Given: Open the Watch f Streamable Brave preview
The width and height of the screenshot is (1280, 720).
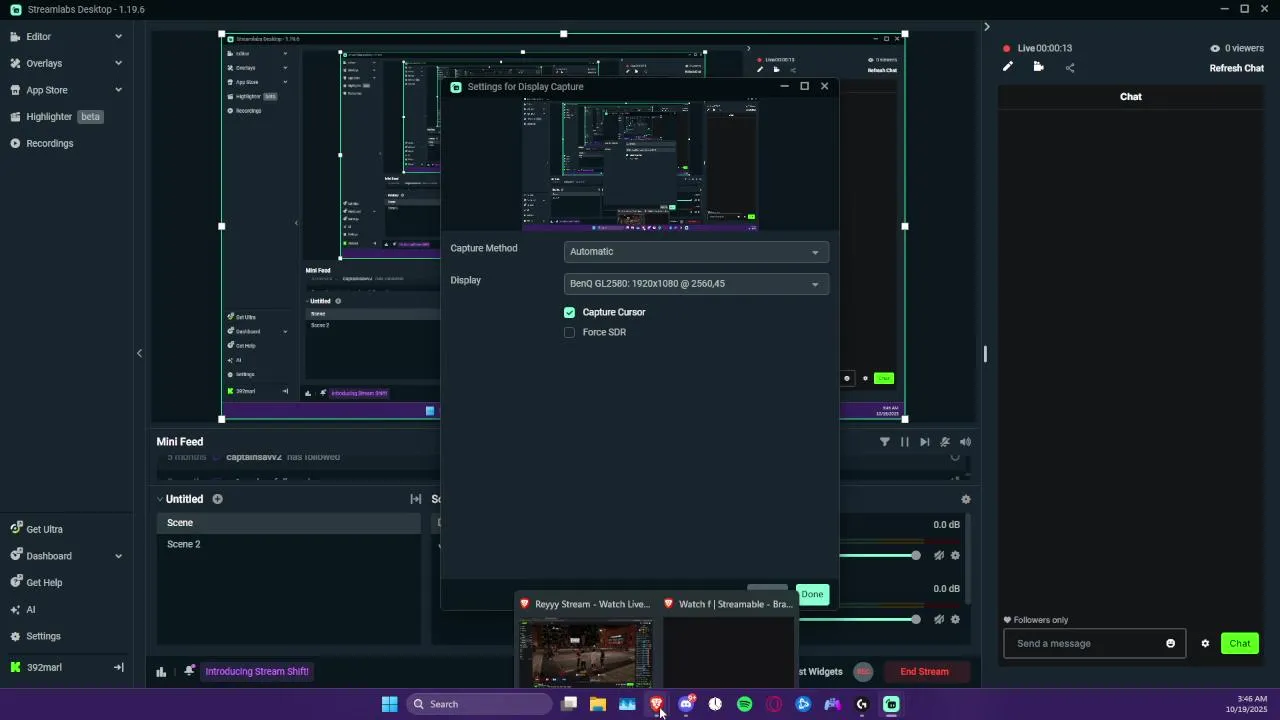Looking at the screenshot, I should pos(729,642).
